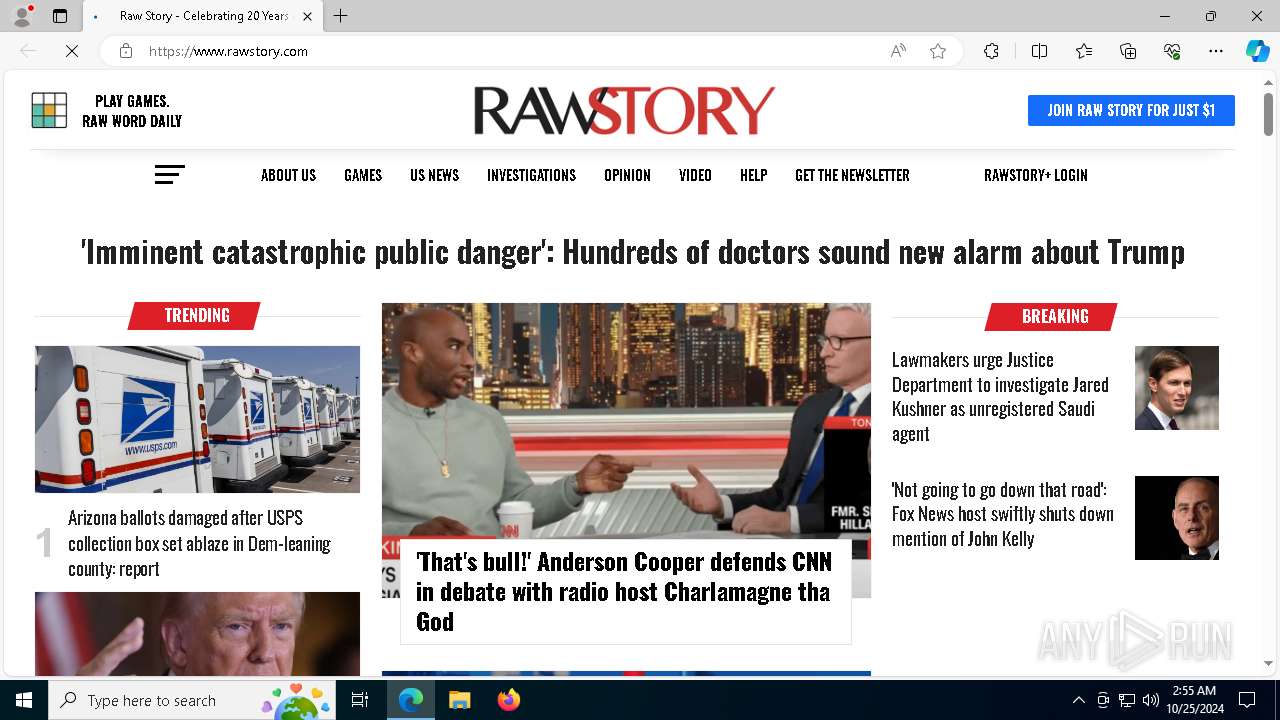Open Opinion section
Screen dimensions: 1280x720
627,175
